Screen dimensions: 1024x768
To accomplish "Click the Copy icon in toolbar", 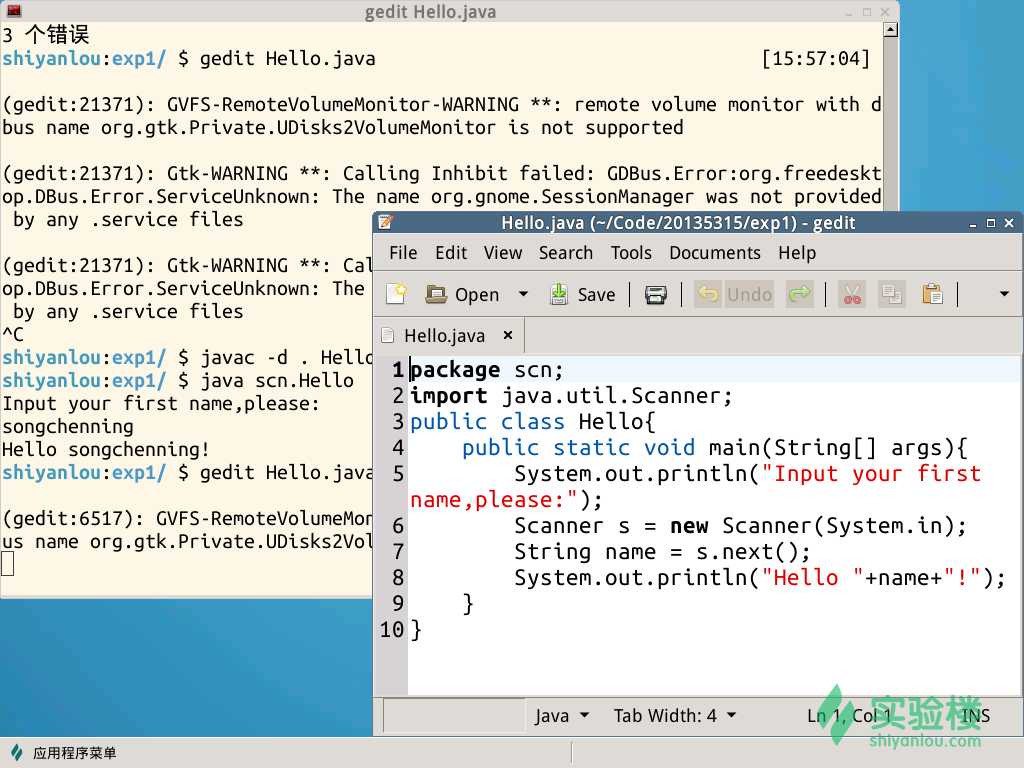I will [x=891, y=295].
